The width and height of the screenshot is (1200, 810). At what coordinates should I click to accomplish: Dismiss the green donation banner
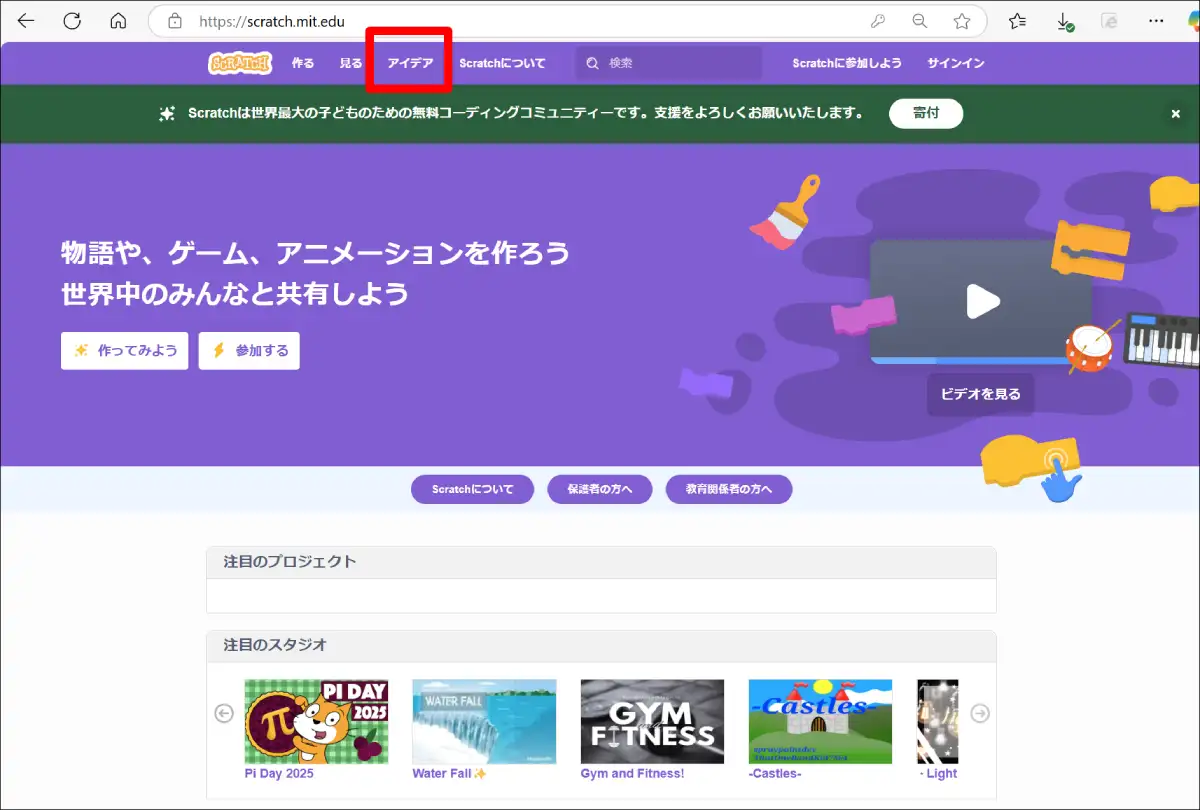coord(1176,114)
